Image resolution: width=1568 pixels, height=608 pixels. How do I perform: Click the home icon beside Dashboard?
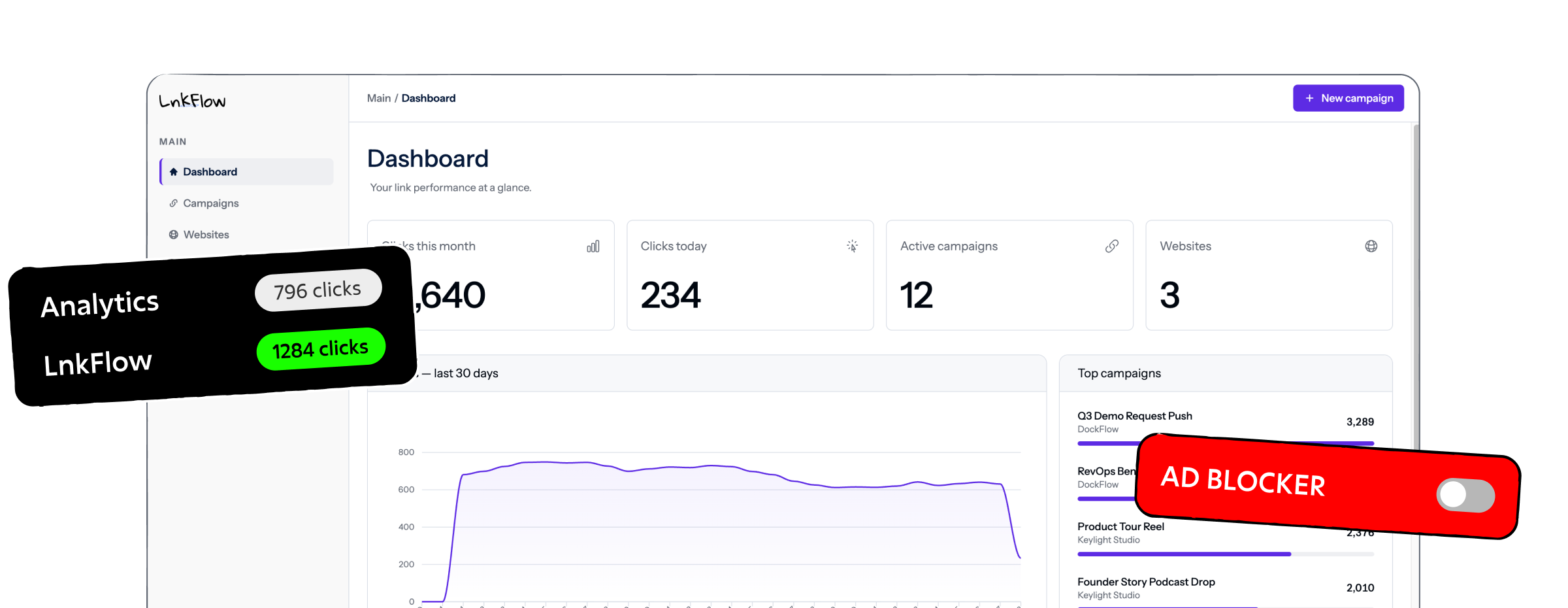pos(174,172)
